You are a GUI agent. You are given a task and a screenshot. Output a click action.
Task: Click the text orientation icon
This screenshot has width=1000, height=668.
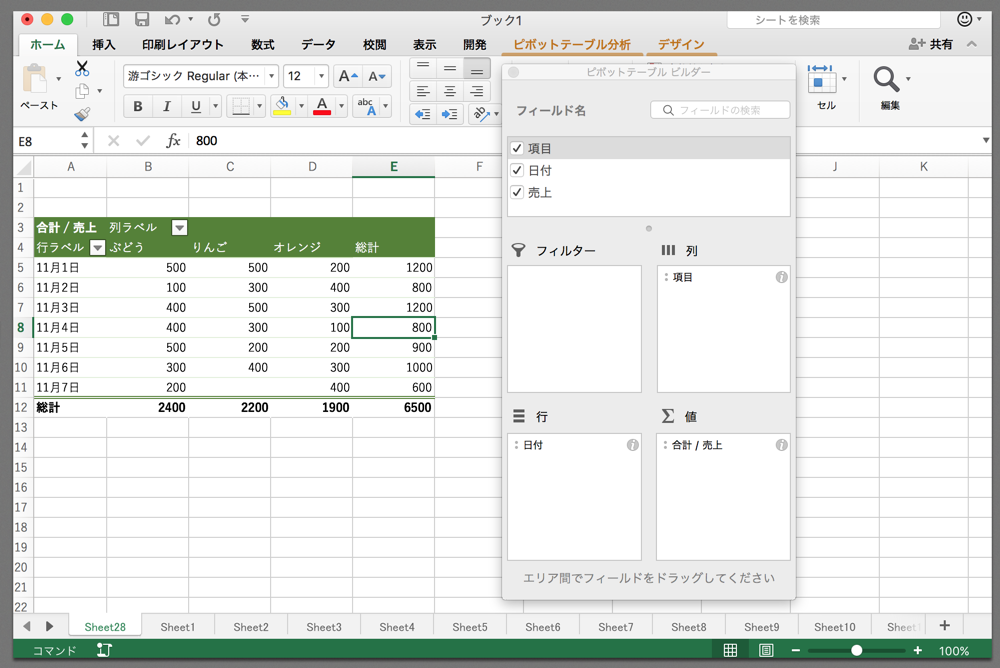(x=482, y=114)
